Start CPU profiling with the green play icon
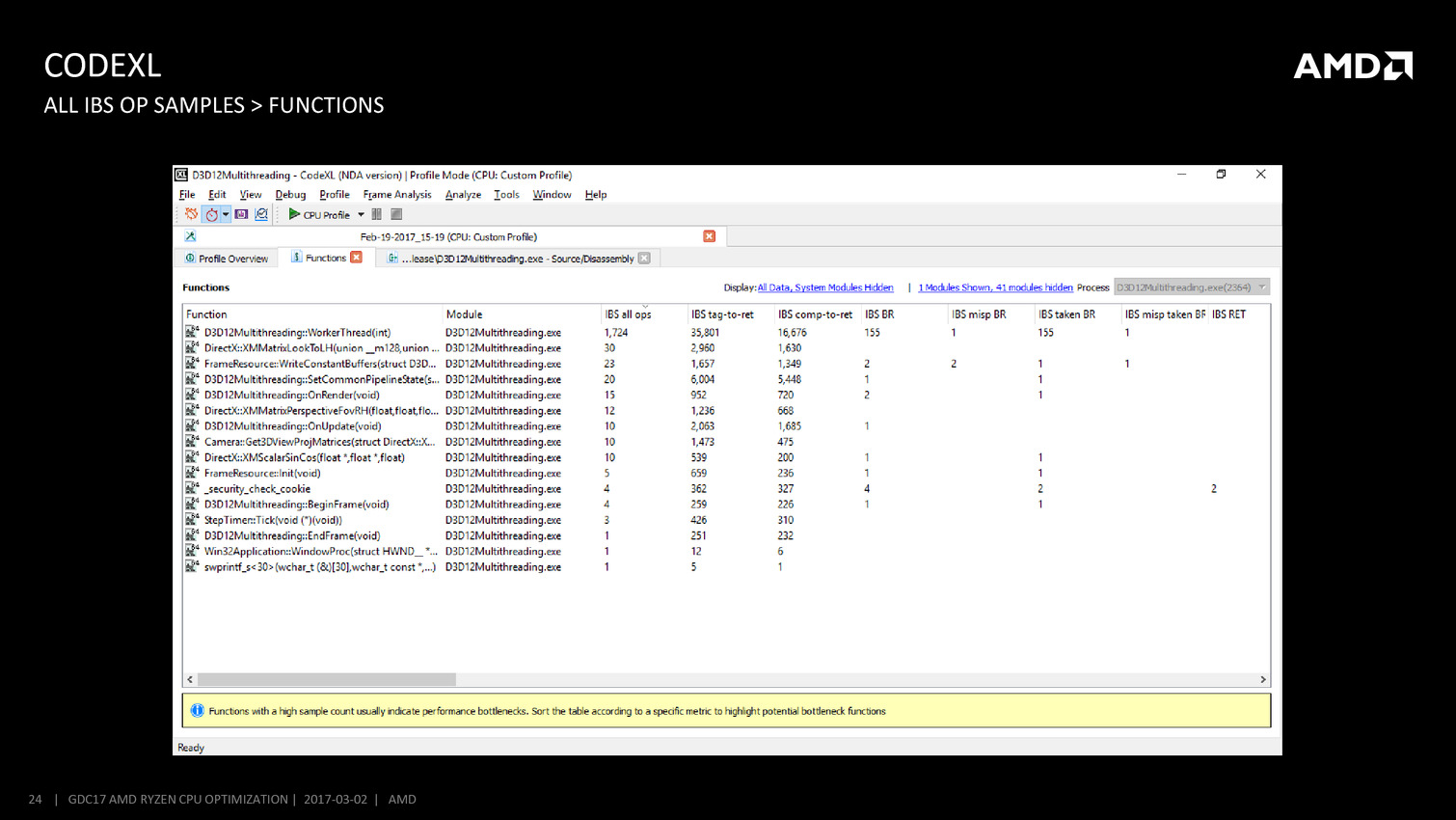This screenshot has width=1456, height=820. click(x=294, y=214)
